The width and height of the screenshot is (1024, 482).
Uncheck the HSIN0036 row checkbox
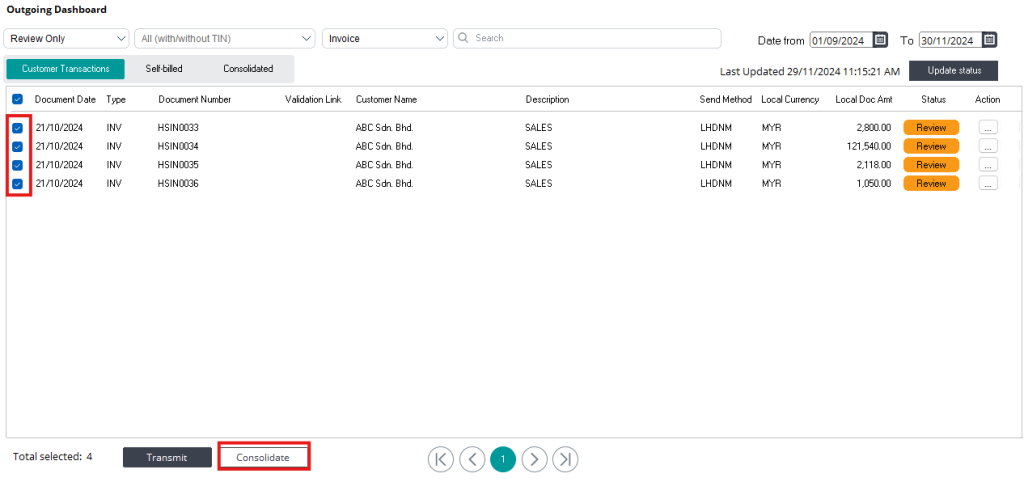pos(18,184)
